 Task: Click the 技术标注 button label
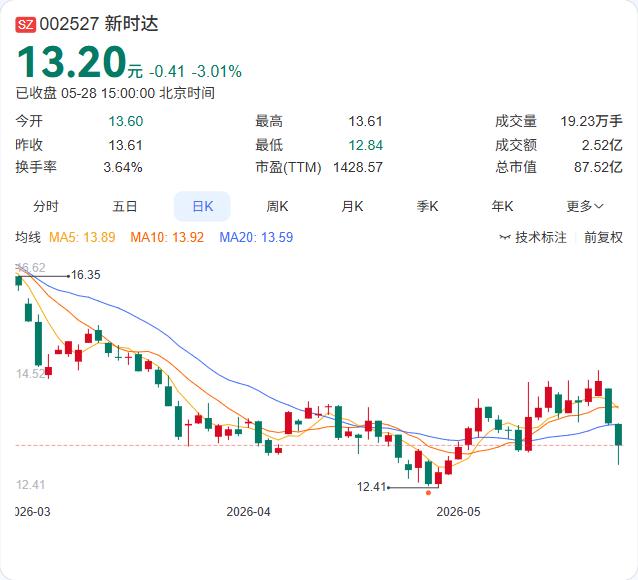pos(541,237)
